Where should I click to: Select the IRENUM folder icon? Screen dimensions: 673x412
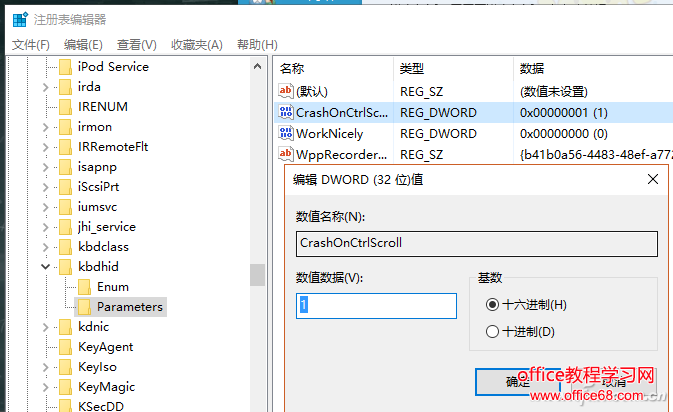pos(65,107)
